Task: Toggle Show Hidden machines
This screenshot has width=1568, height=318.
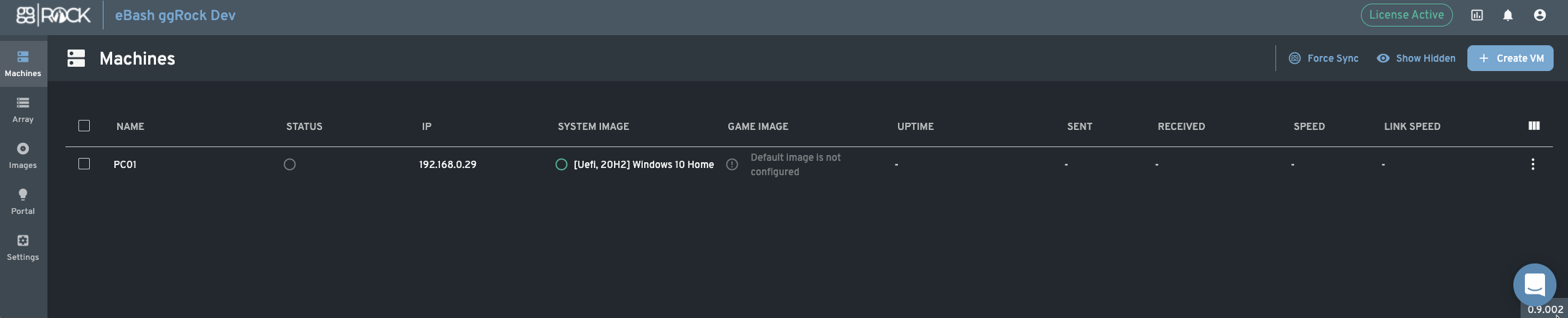Action: tap(1416, 58)
